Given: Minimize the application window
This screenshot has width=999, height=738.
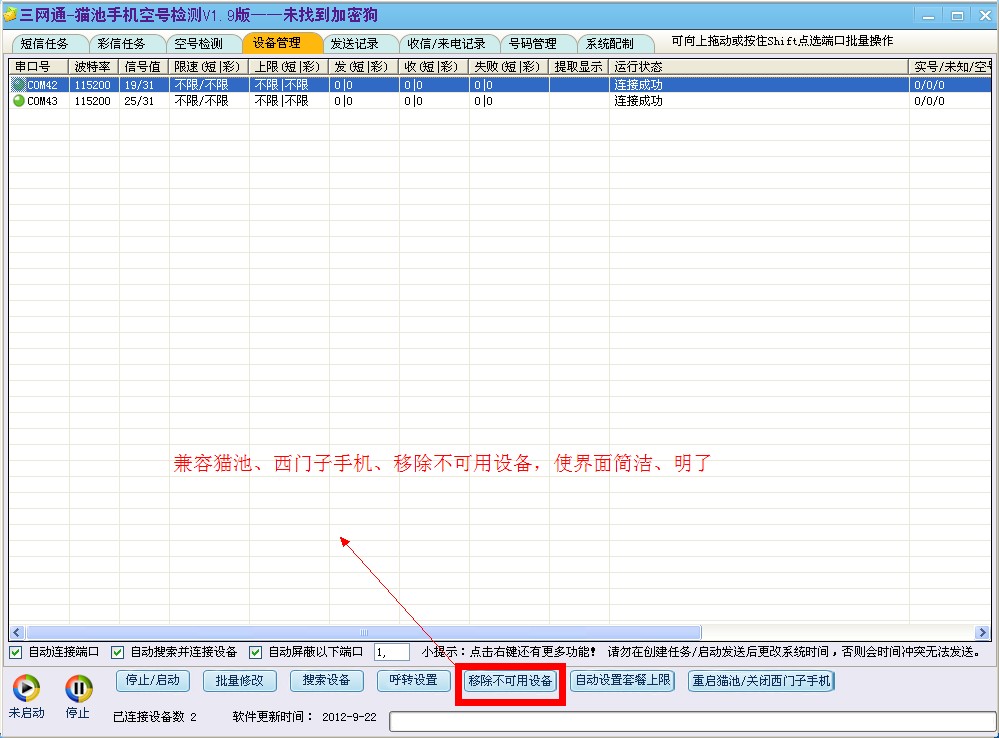Looking at the screenshot, I should (x=928, y=16).
